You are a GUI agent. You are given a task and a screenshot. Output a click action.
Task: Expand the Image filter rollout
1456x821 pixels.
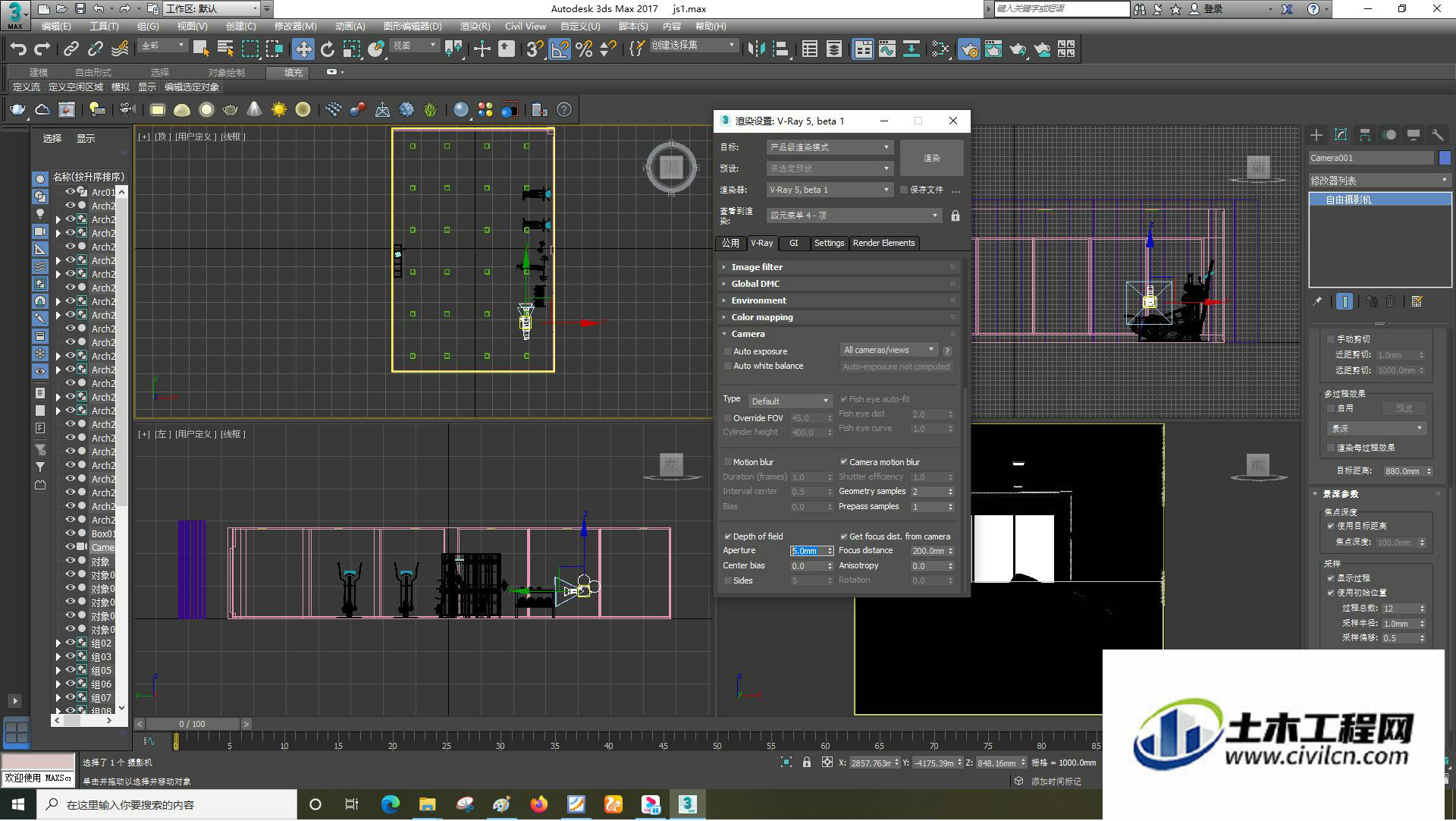pos(839,267)
